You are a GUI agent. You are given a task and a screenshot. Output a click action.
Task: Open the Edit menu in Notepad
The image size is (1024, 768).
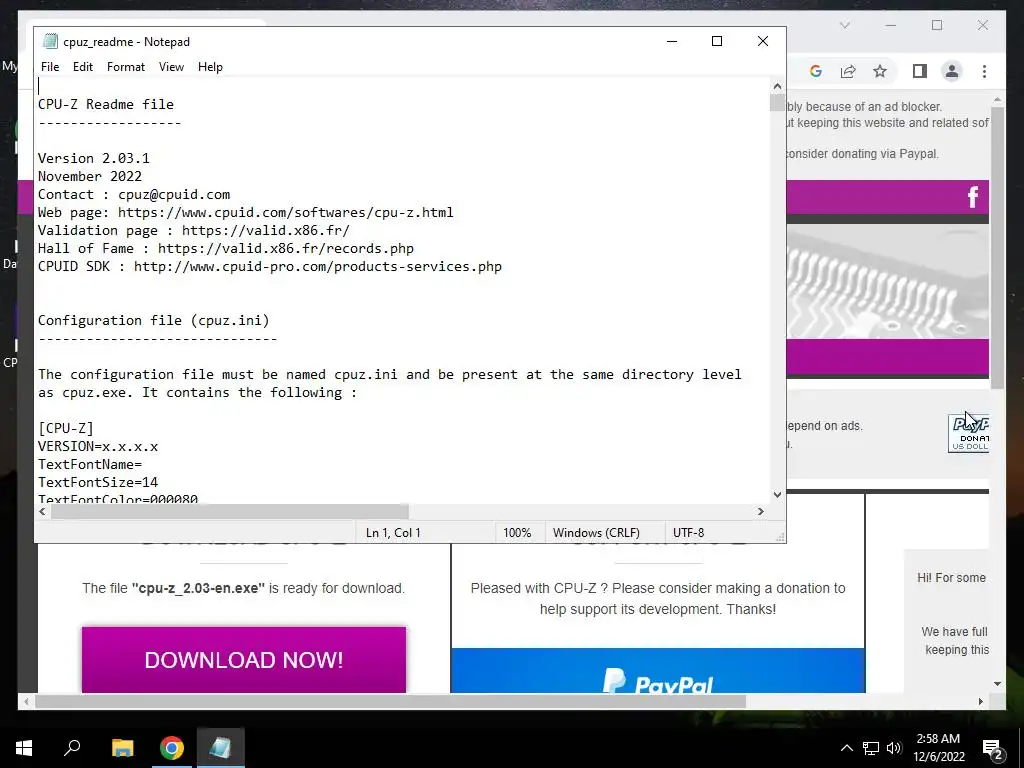(82, 67)
